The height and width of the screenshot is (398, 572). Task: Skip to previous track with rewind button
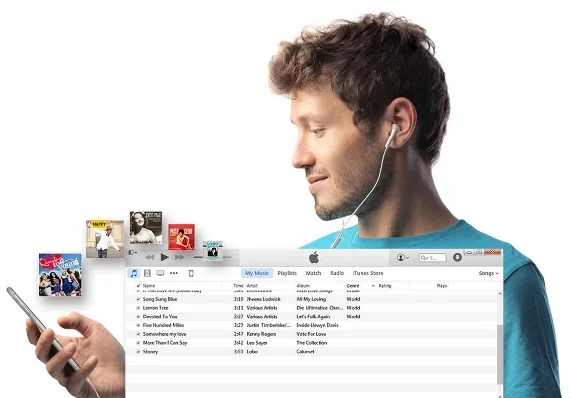coord(150,257)
